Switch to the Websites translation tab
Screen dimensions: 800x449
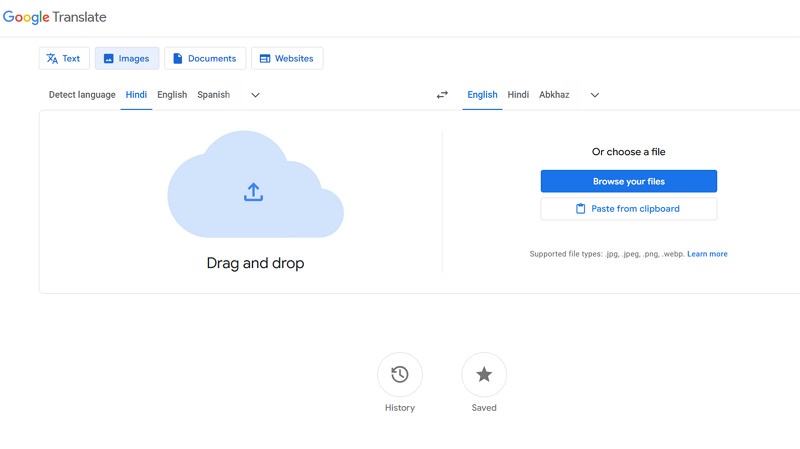[x=287, y=58]
